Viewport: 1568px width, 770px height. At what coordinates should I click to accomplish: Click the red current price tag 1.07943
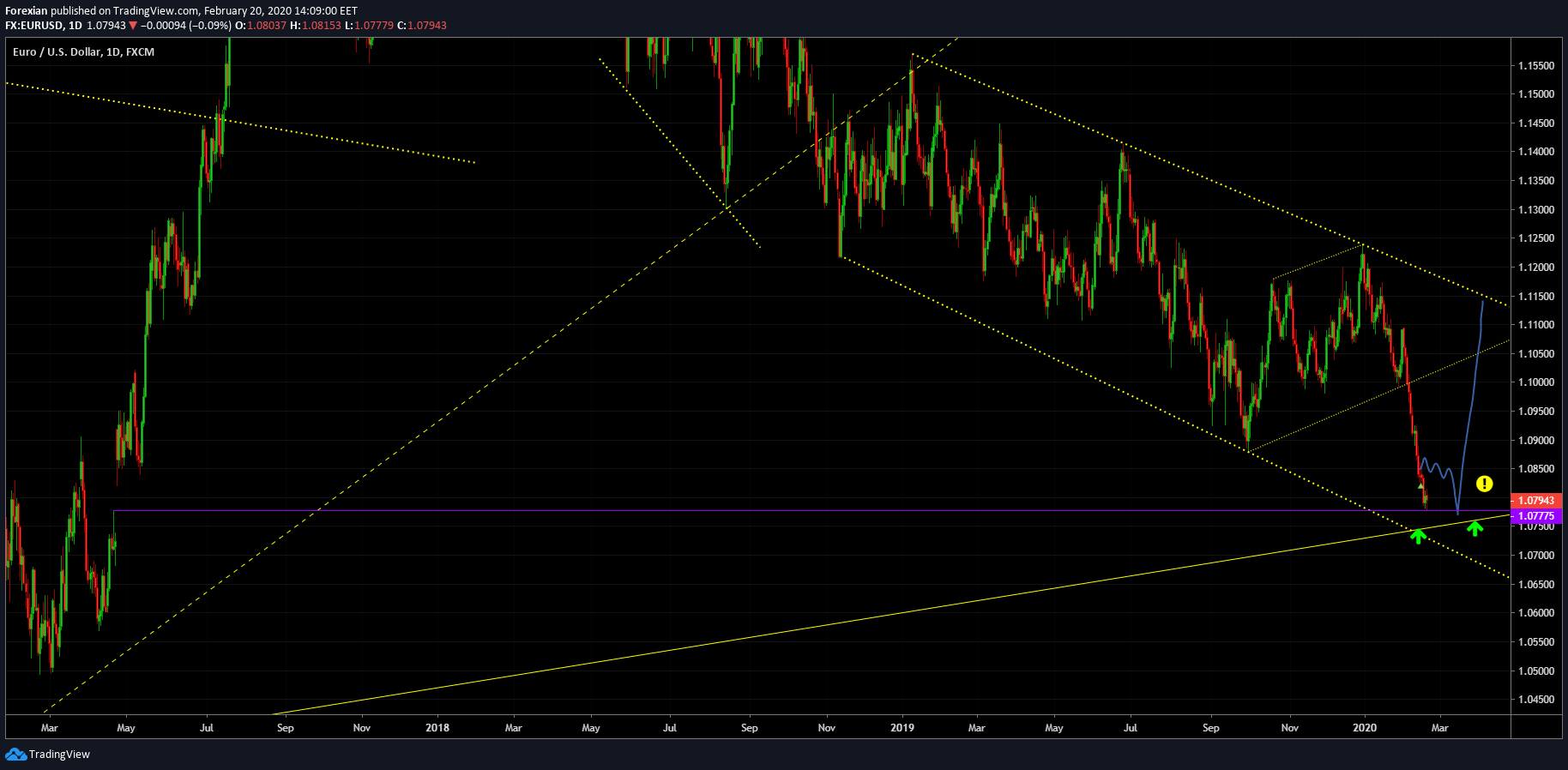pos(1536,501)
